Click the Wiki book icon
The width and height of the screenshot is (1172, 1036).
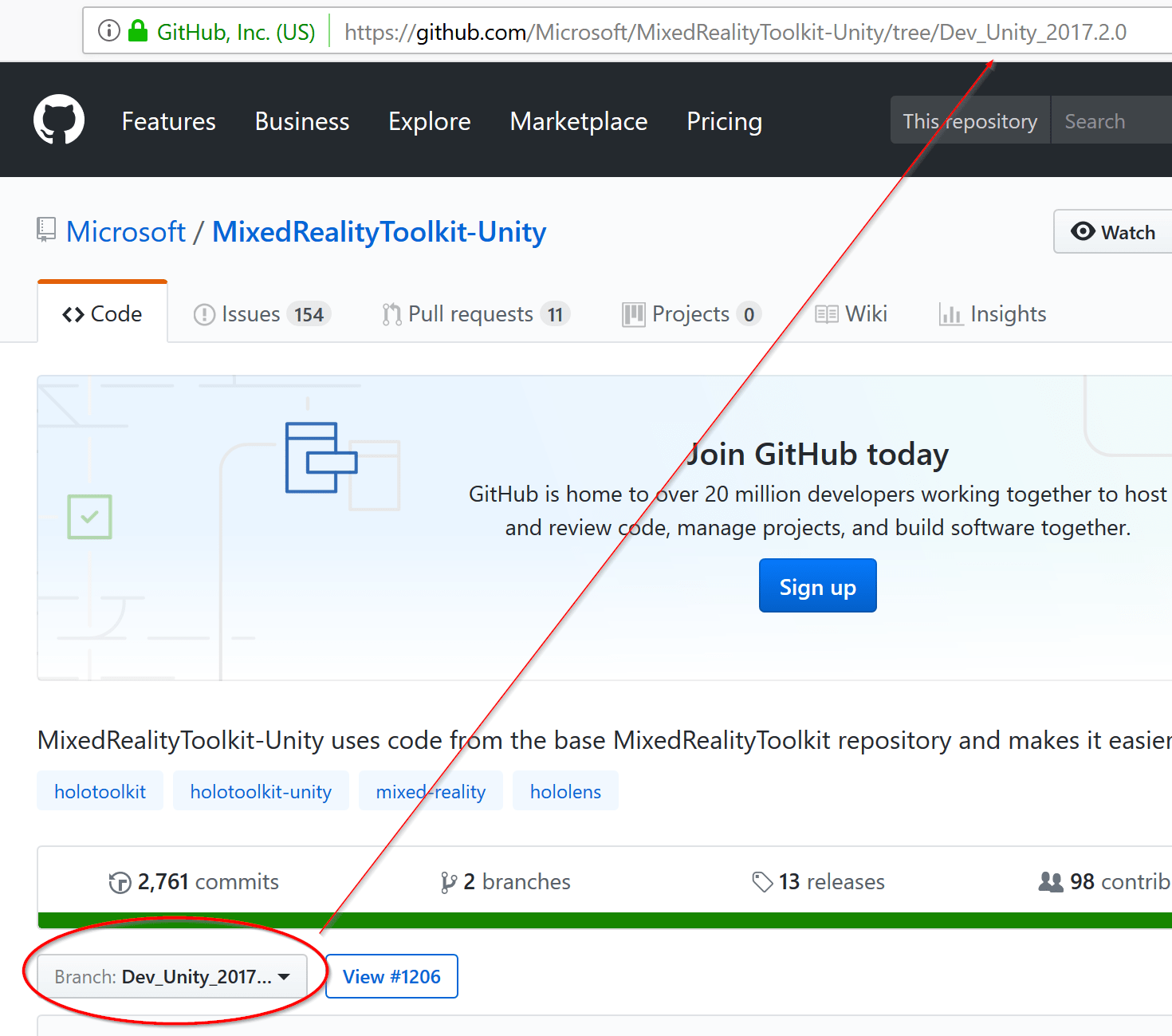827,314
